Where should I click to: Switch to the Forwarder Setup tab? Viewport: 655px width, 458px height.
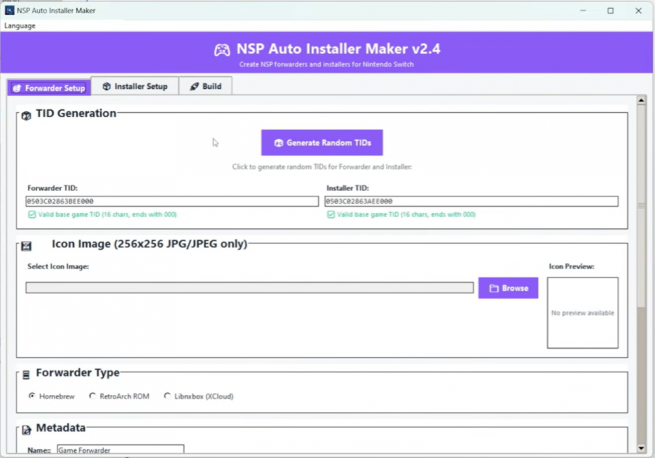49,88
